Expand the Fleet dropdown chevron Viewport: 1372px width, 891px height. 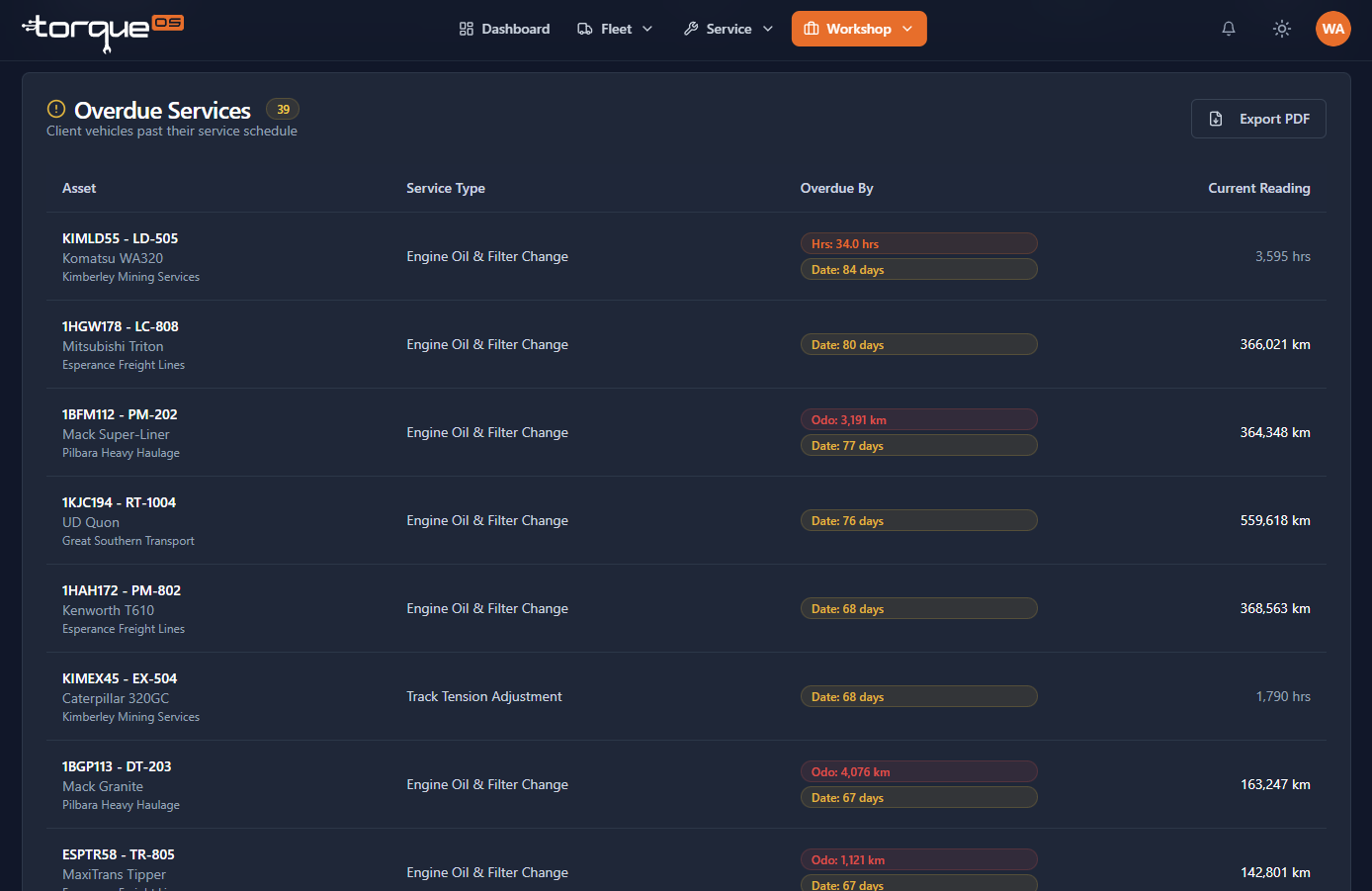coord(647,29)
